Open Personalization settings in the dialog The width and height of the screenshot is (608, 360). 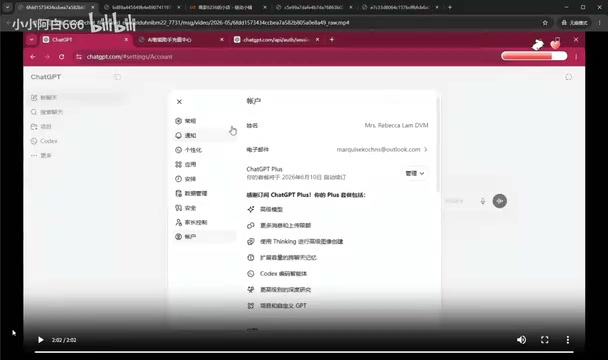204,150
